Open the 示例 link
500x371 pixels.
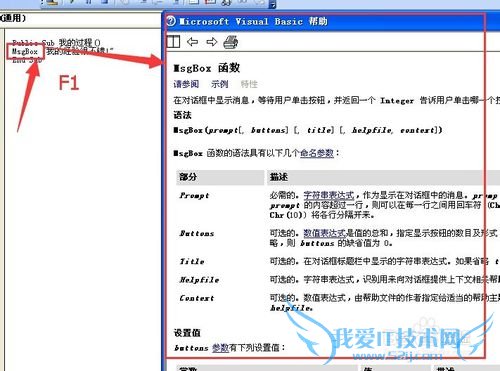219,84
